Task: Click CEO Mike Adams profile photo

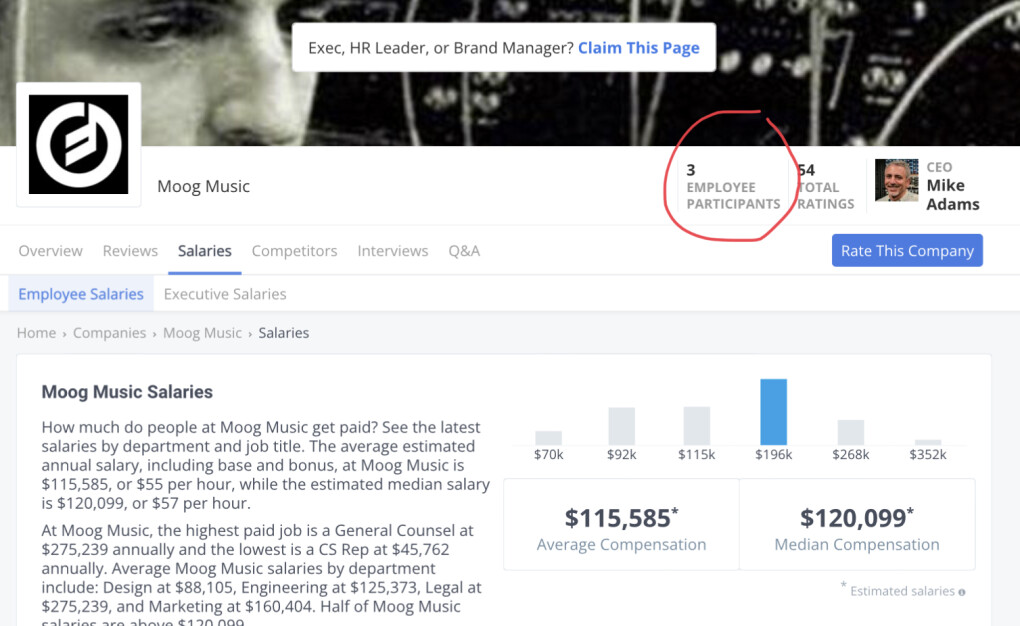Action: click(x=896, y=181)
